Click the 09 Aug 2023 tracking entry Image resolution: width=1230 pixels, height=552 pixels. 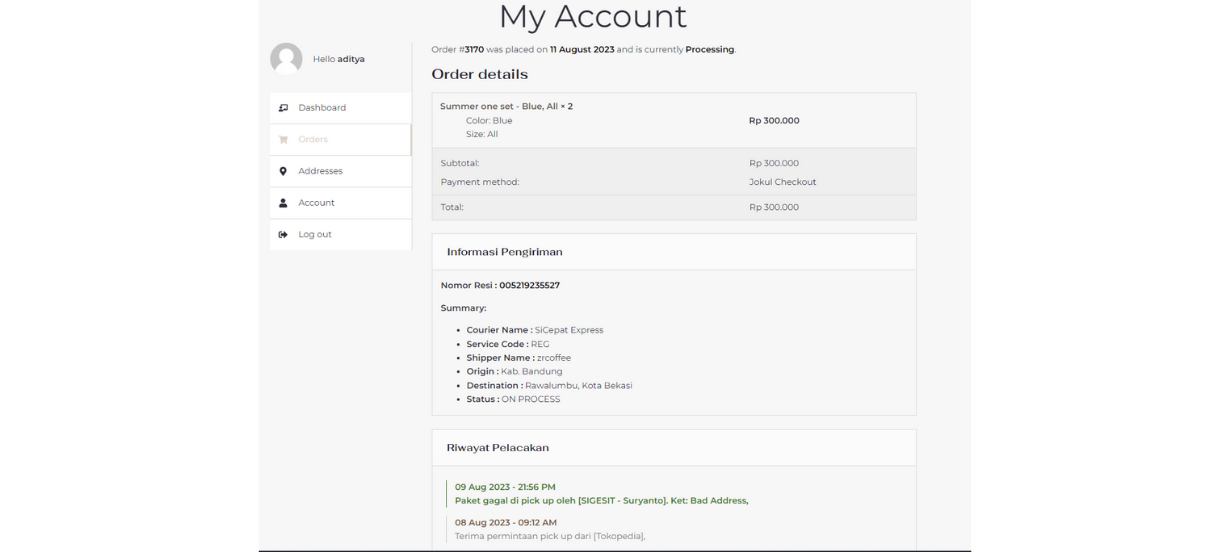pos(600,494)
